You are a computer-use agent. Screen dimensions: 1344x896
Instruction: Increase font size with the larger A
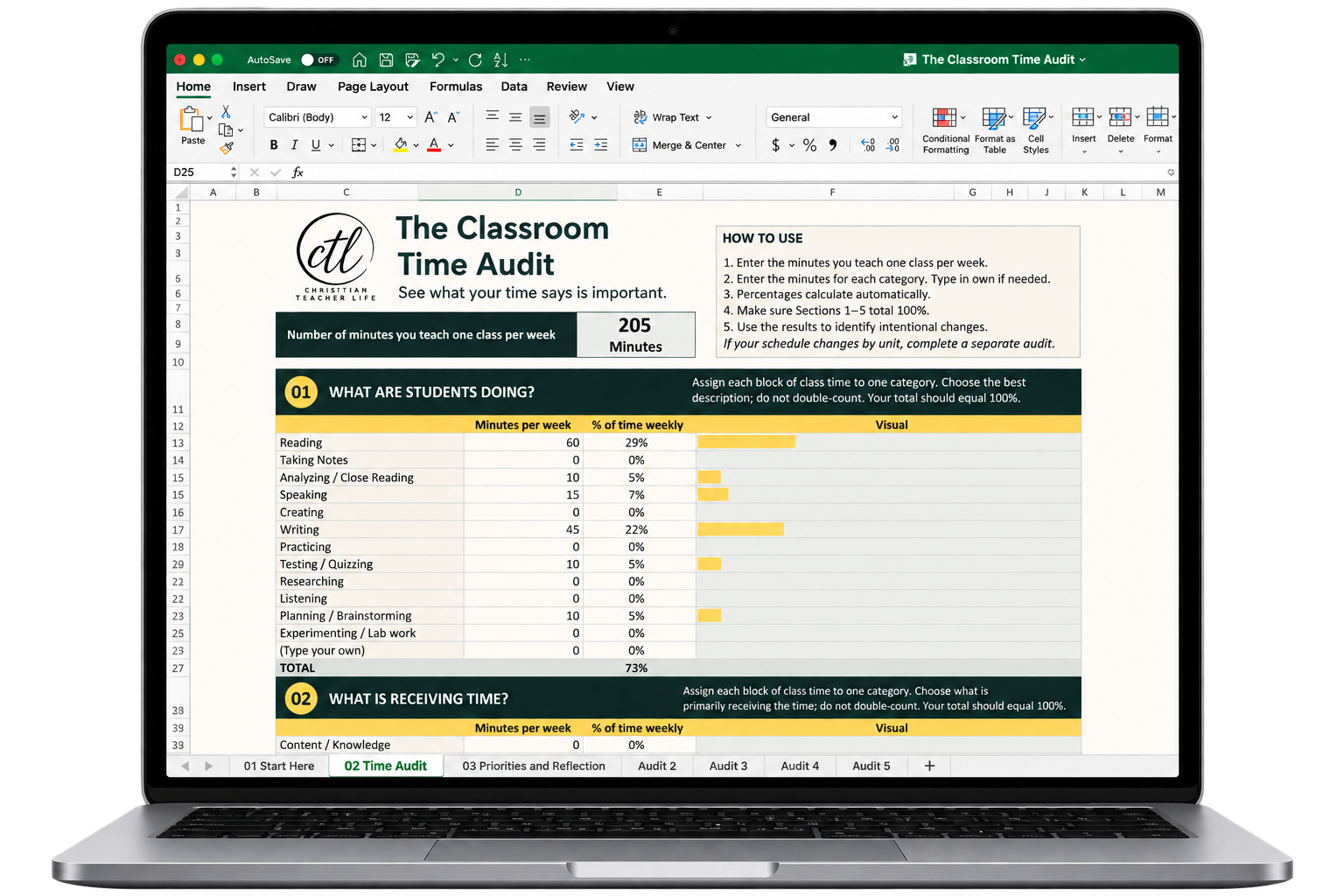coord(430,117)
